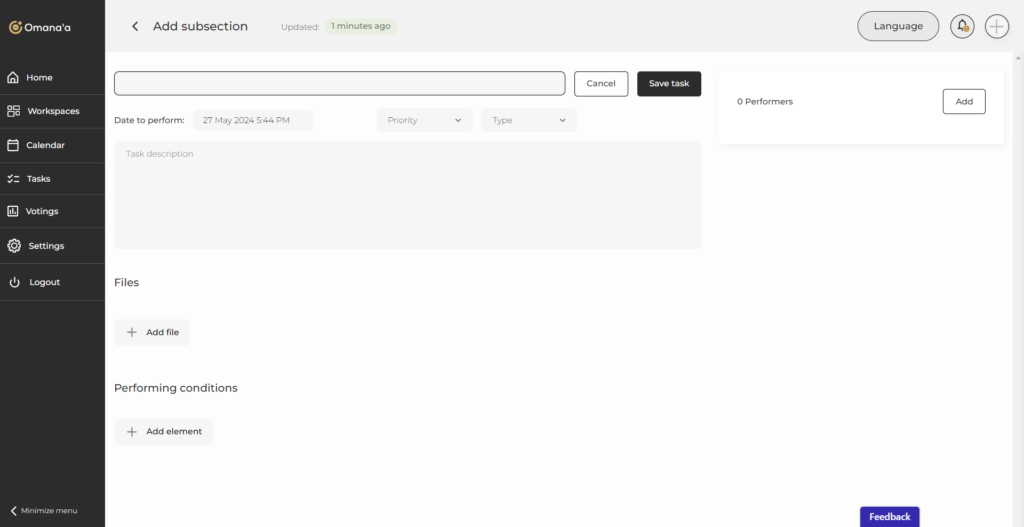Click the back arrow beside Add subsection
This screenshot has height=527, width=1024.
[135, 26]
